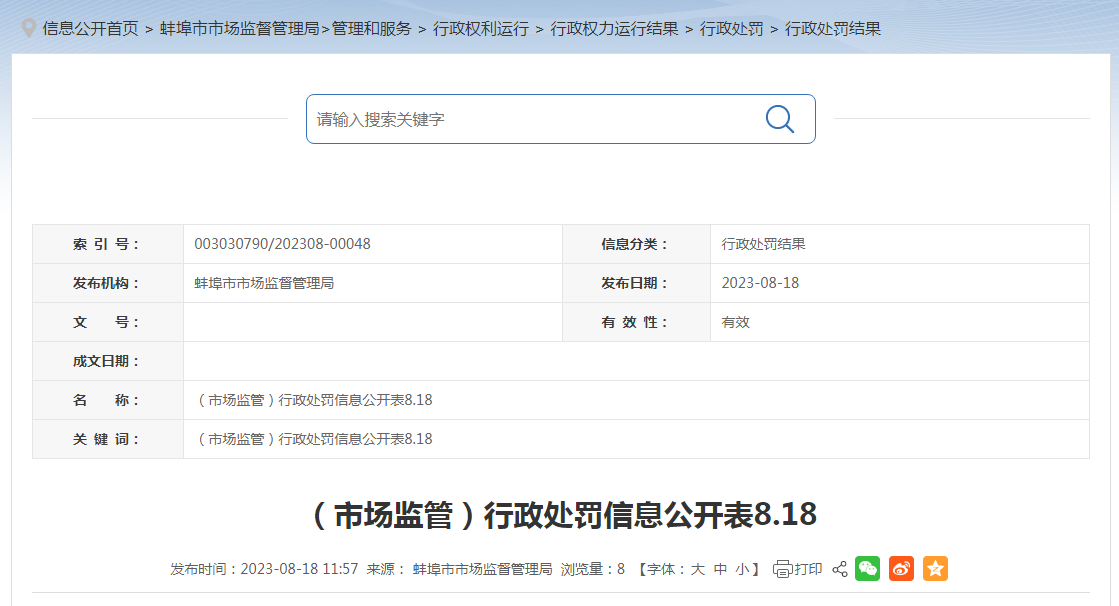
Task: Set font size to 小 (small)
Action: pyautogui.click(x=742, y=569)
